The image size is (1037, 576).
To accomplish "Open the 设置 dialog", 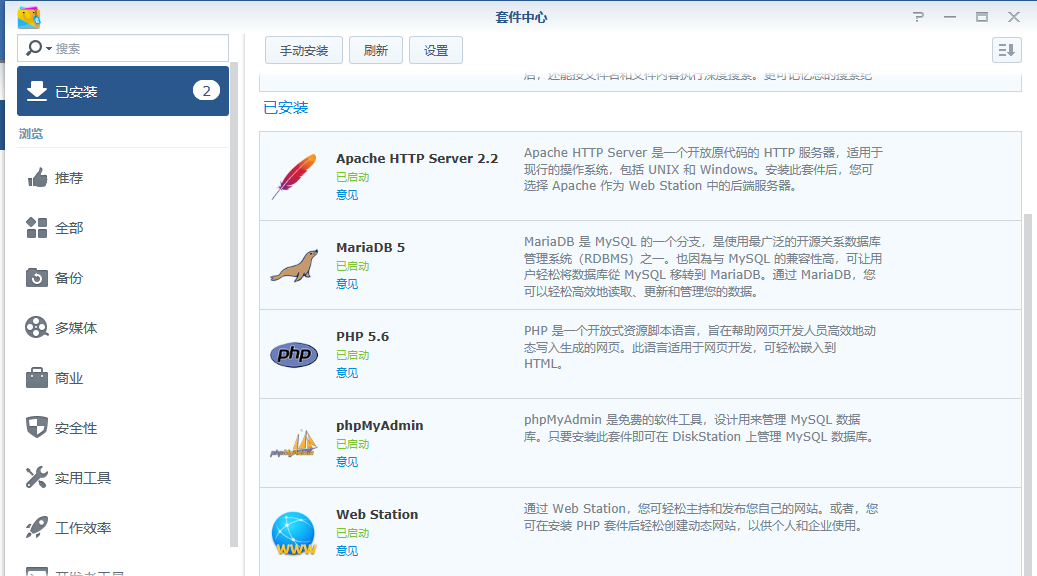I will pos(435,49).
